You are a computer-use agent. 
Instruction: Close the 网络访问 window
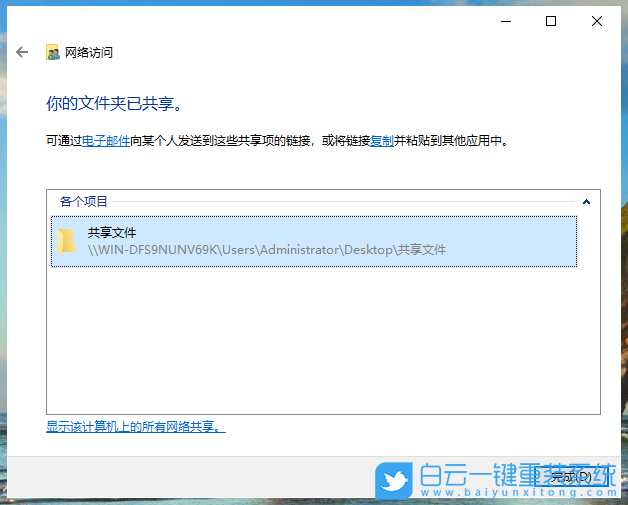tap(597, 21)
